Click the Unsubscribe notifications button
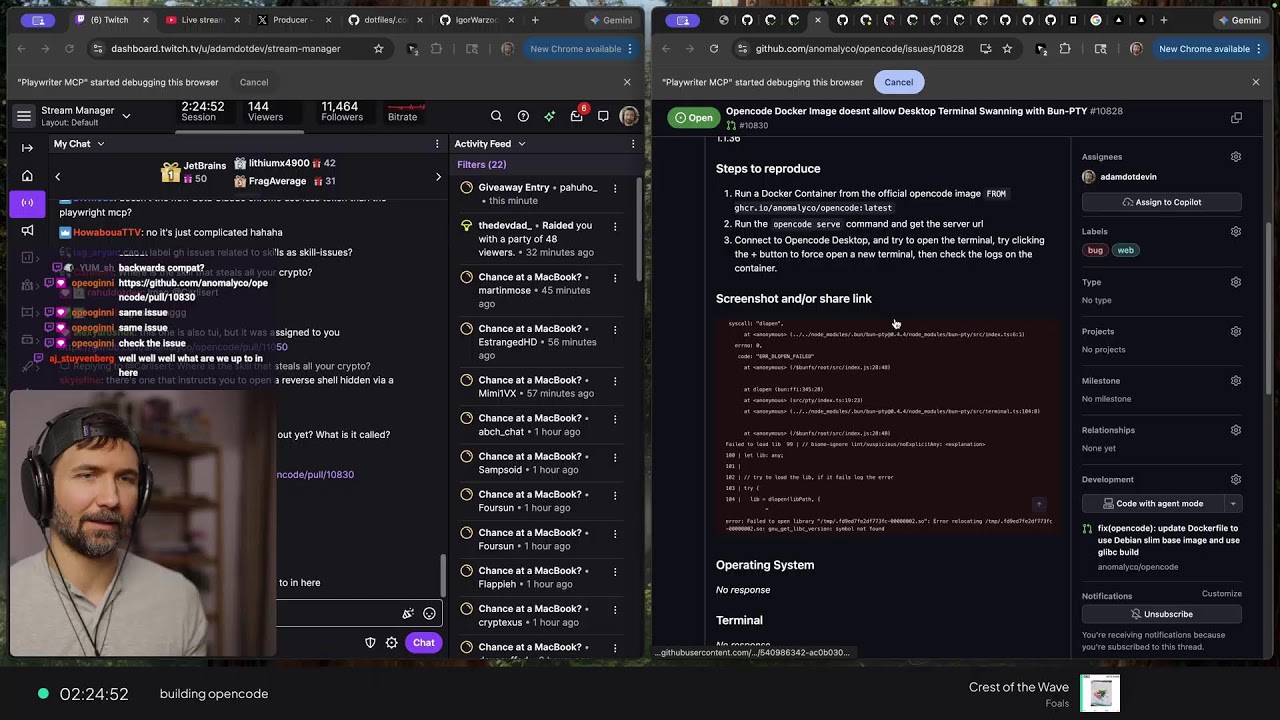 (1162, 614)
